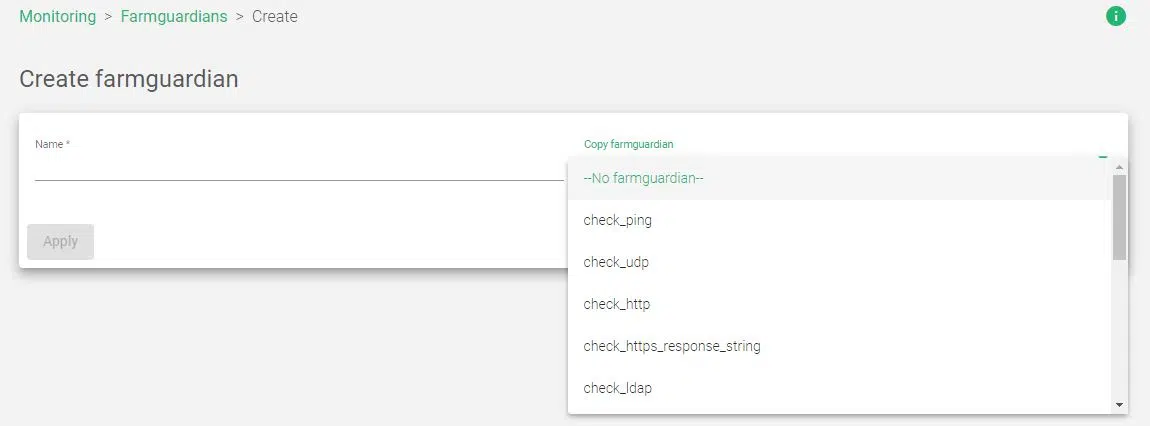
Task: Choose check_ping from the list
Action: coord(617,220)
